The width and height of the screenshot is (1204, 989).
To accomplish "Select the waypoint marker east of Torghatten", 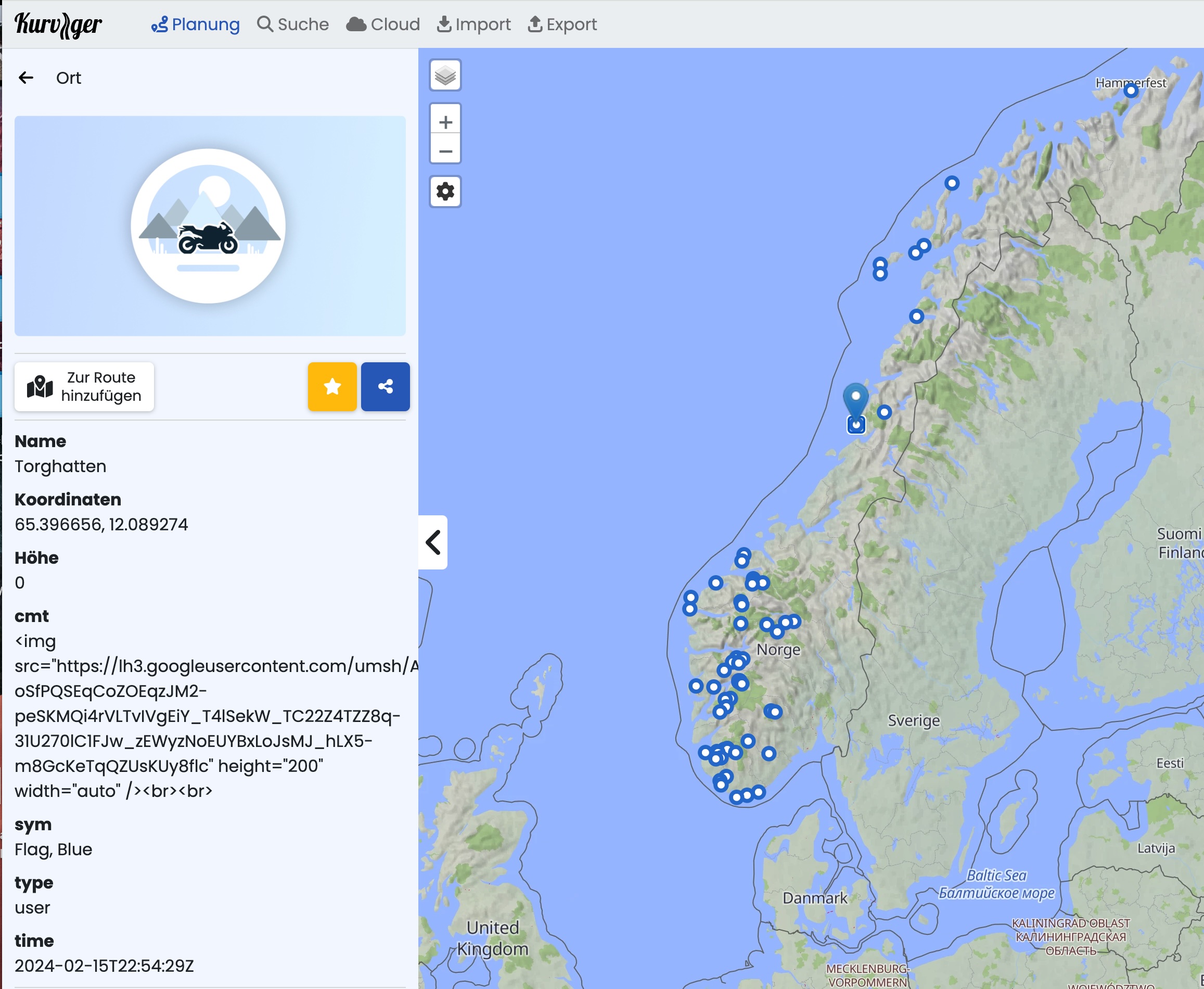I will coord(884,412).
